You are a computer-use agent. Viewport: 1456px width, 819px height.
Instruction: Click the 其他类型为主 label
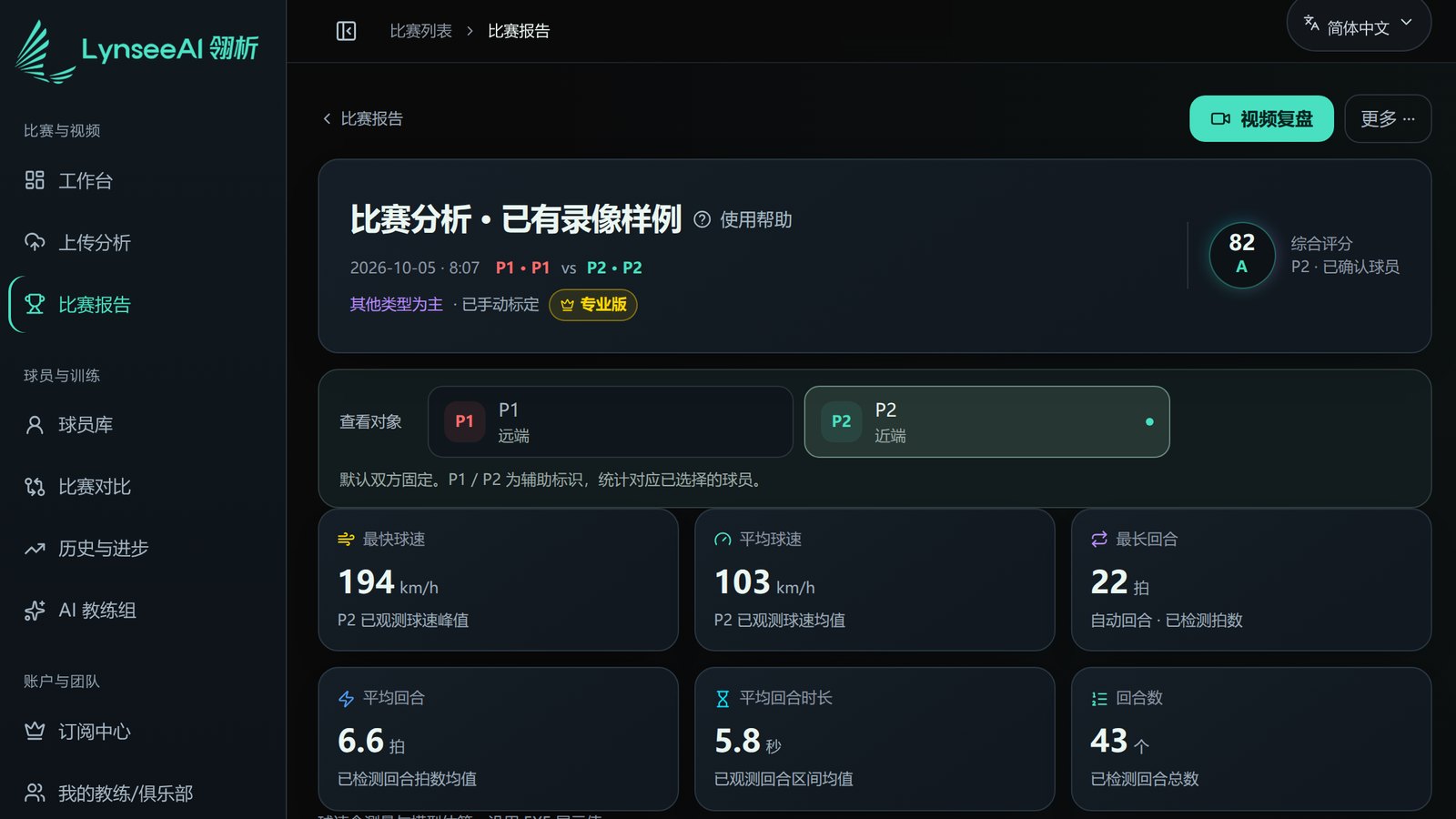(397, 304)
